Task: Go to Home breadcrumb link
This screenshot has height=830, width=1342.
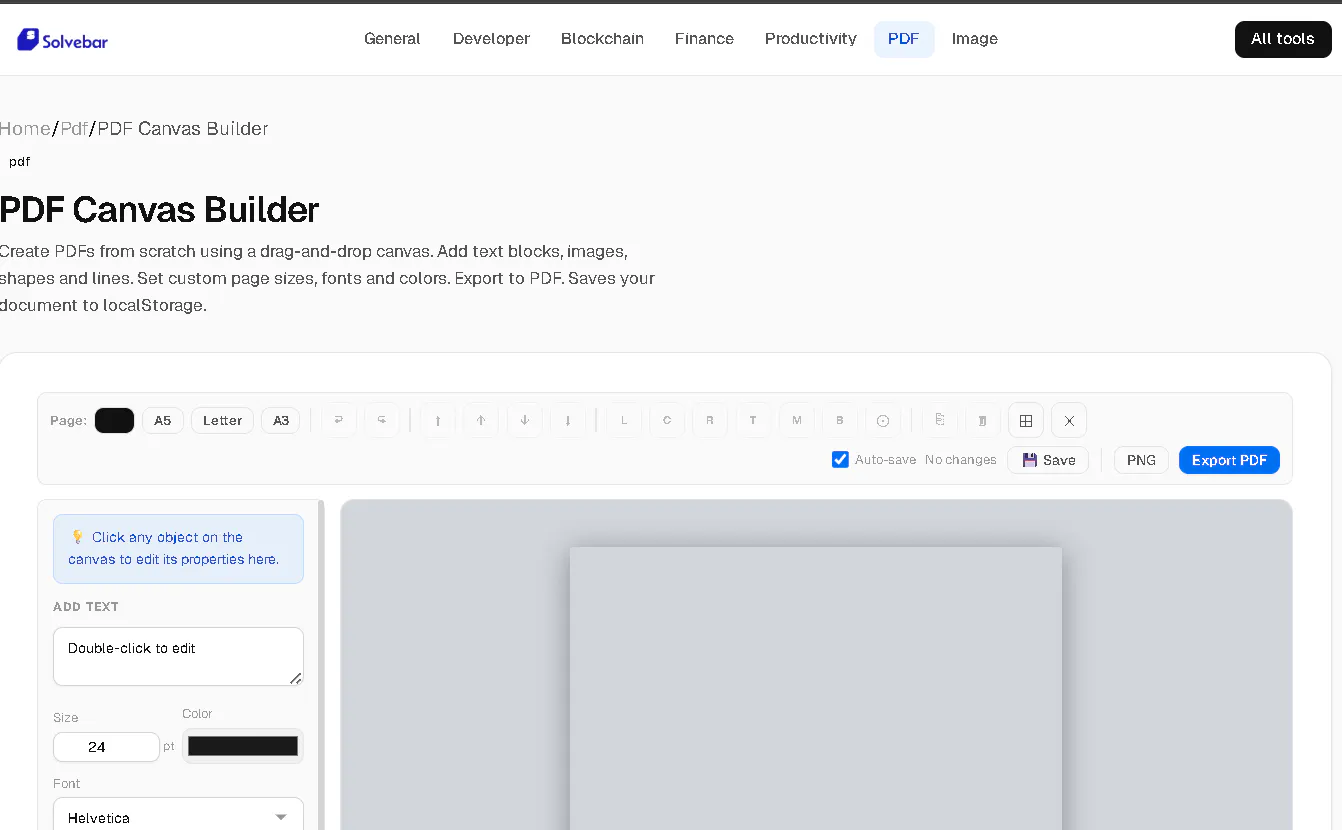Action: [25, 128]
